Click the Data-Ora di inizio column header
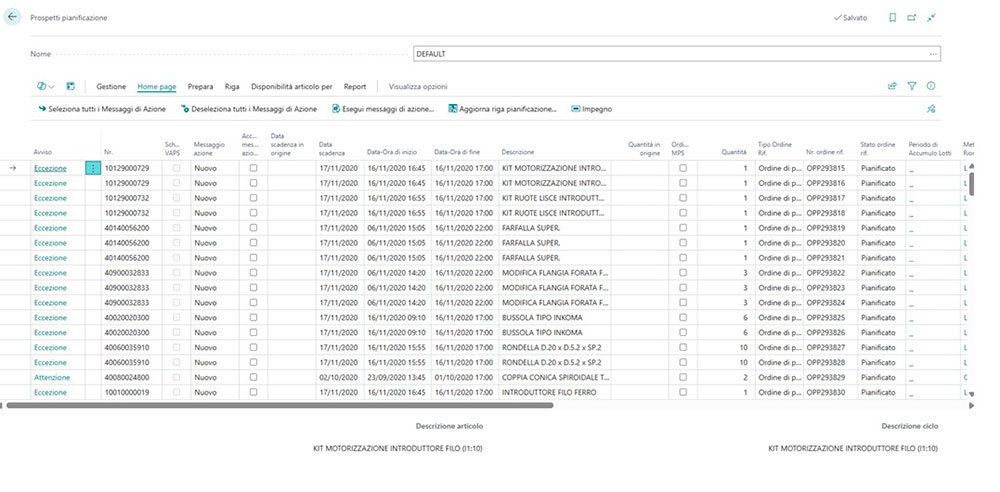 (392, 153)
